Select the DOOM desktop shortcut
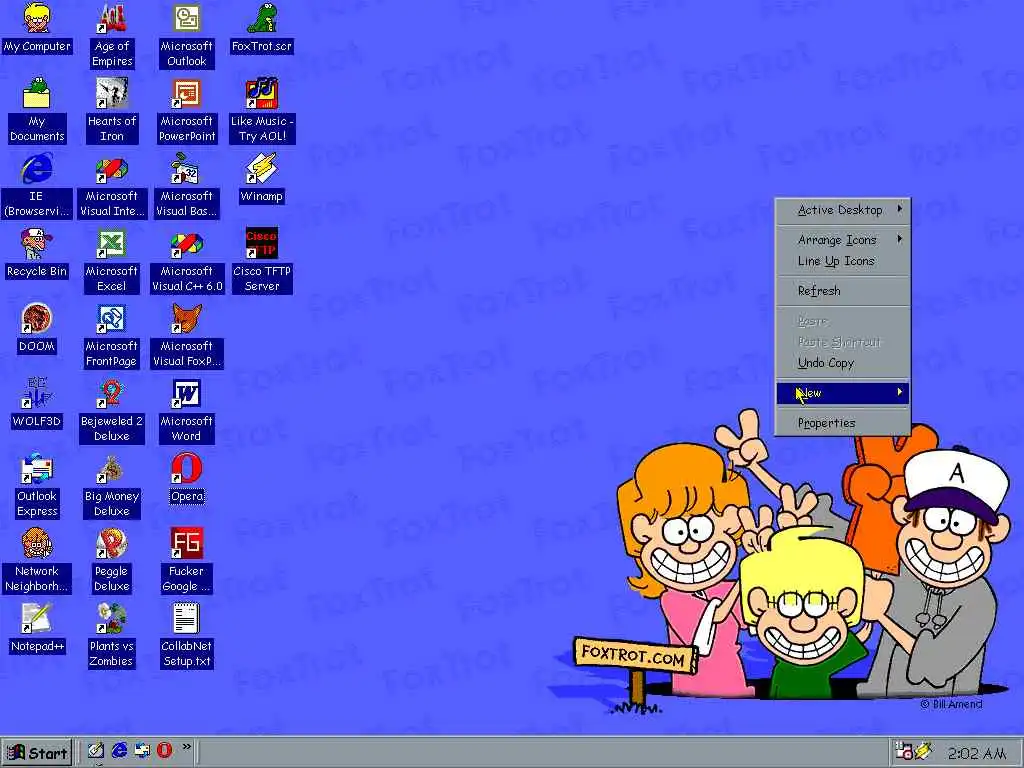The height and width of the screenshot is (768, 1024). [x=37, y=328]
